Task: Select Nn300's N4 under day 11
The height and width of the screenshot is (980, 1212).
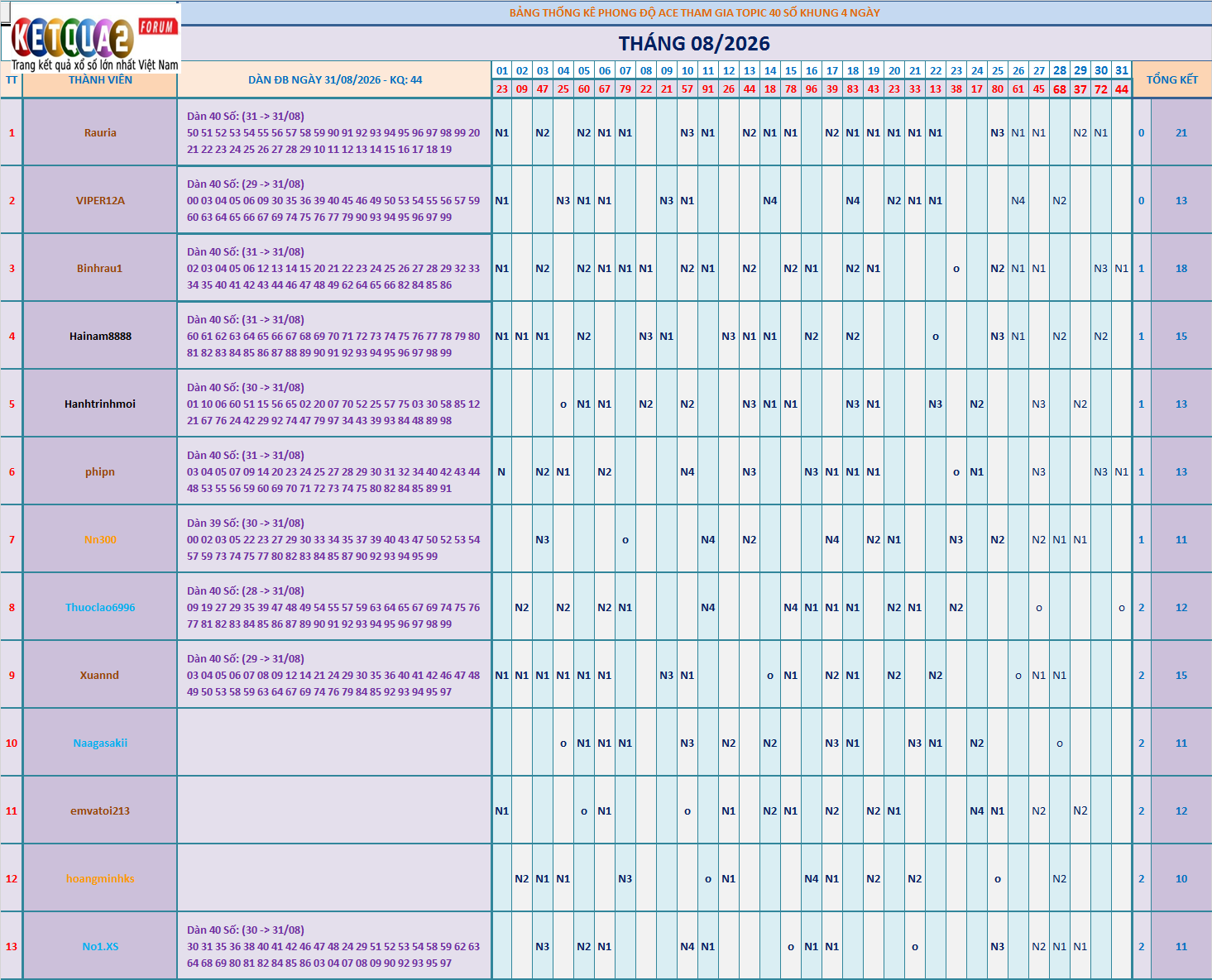Action: pos(708,540)
